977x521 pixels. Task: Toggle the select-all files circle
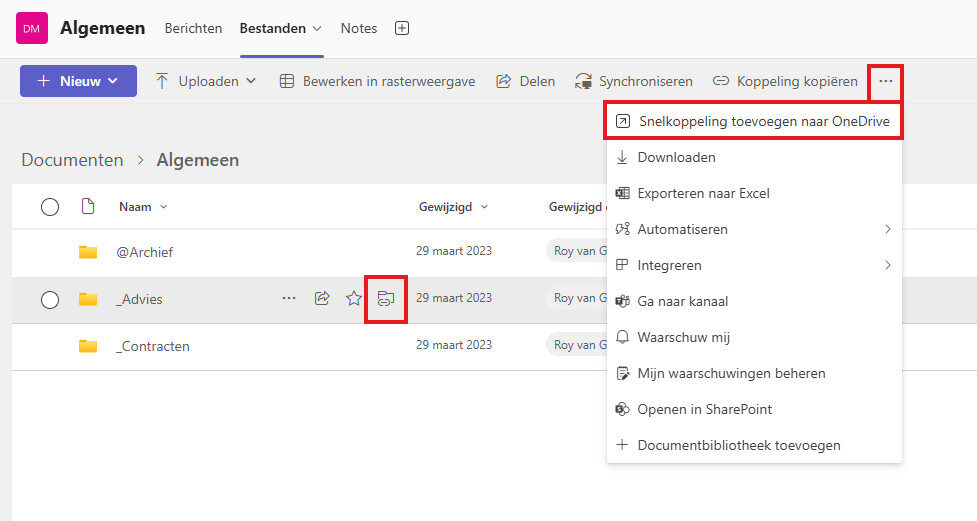(x=50, y=207)
